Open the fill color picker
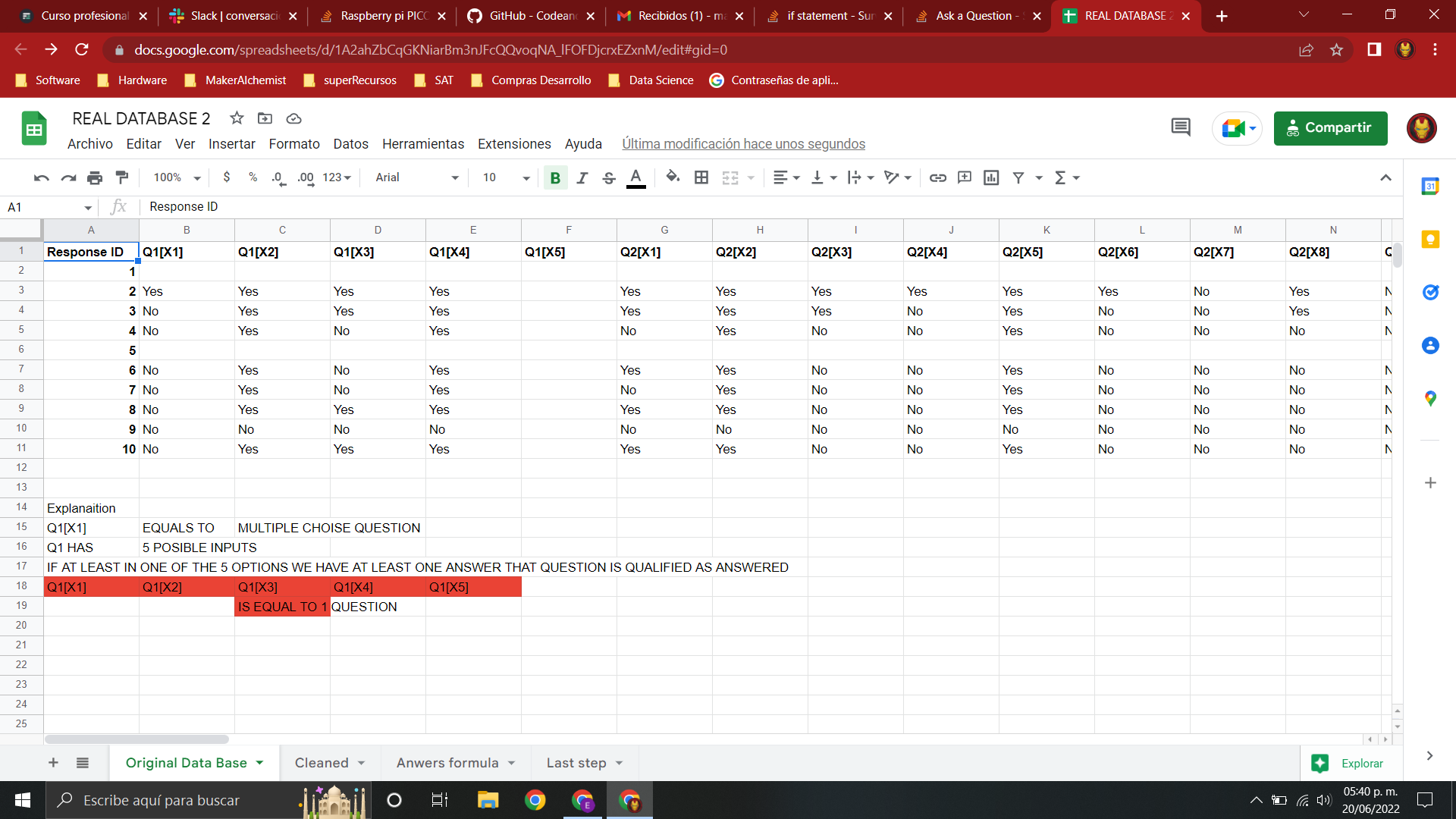Image resolution: width=1456 pixels, height=819 pixels. [672, 177]
